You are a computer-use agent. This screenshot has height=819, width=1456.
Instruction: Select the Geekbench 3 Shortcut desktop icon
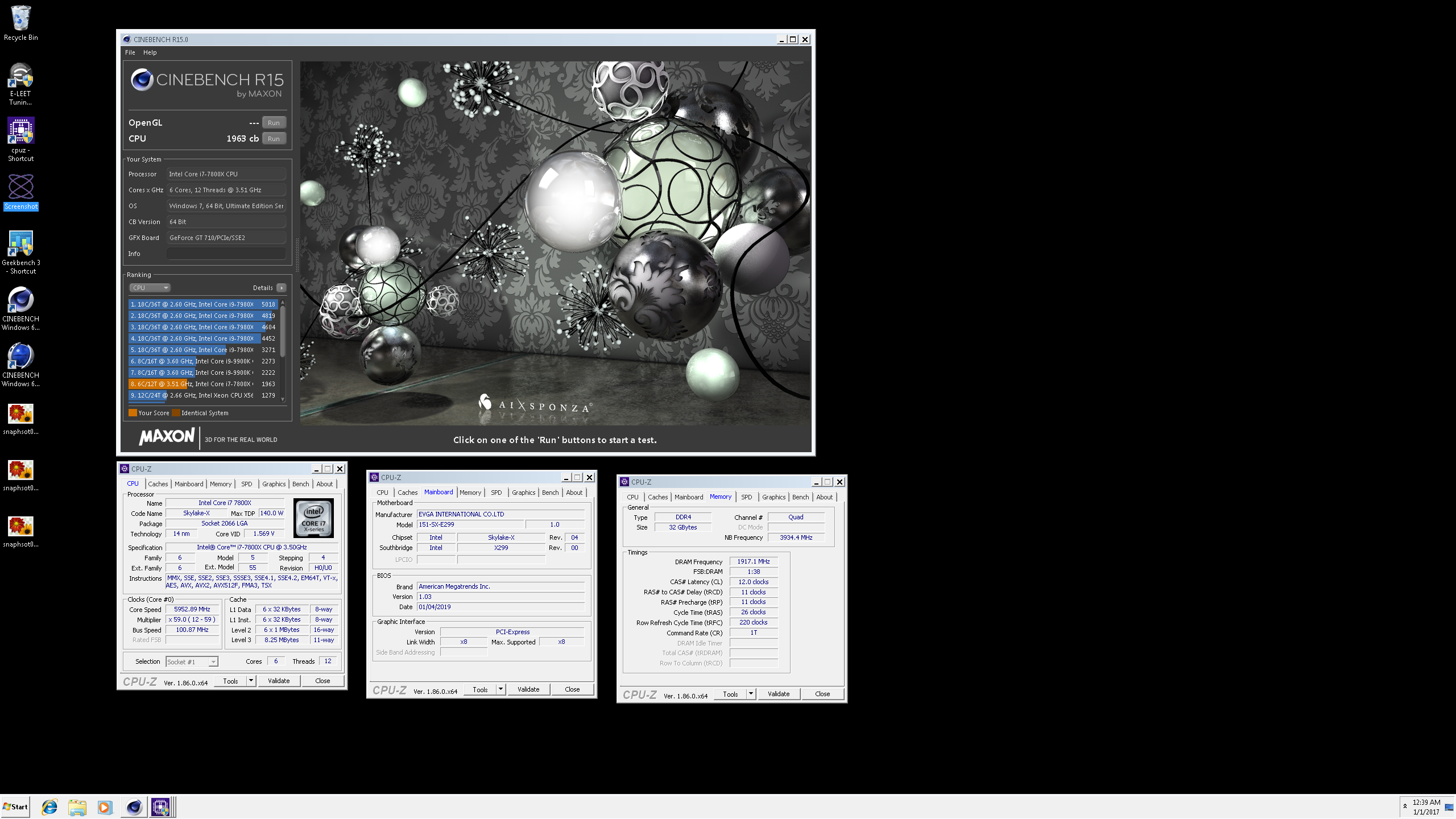click(x=21, y=252)
